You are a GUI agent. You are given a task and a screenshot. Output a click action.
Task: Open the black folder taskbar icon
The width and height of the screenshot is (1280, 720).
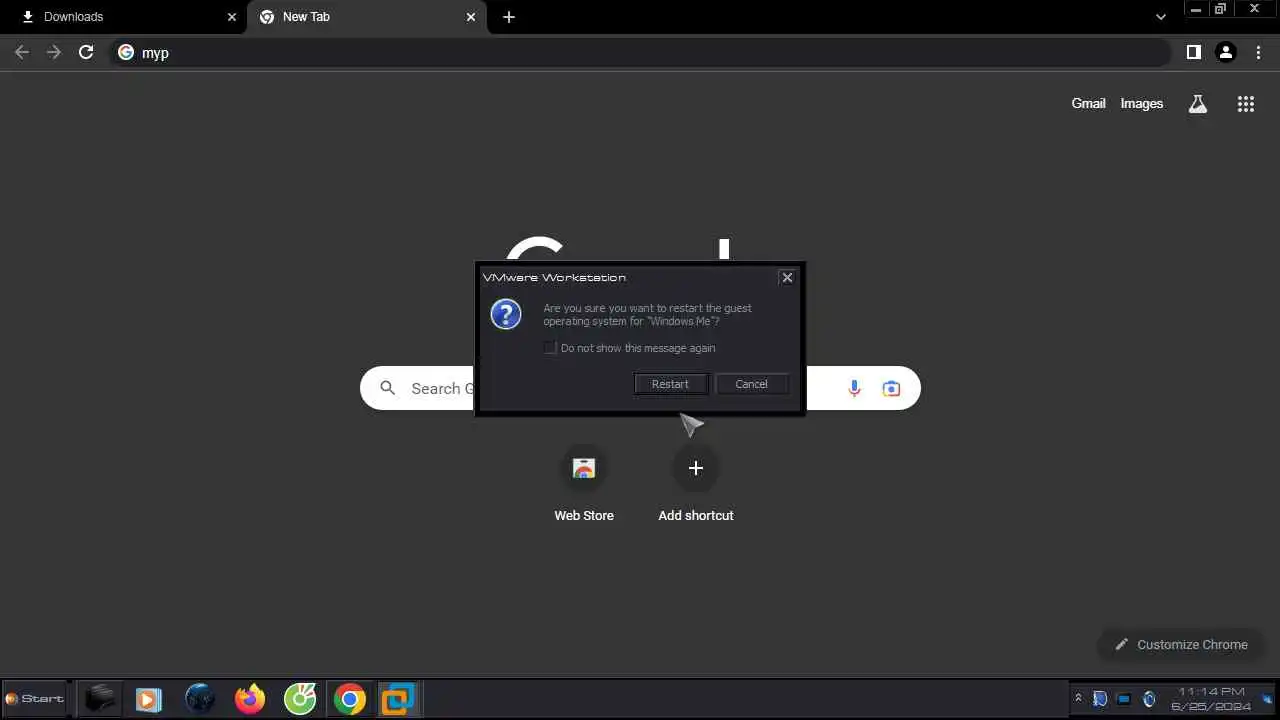100,698
